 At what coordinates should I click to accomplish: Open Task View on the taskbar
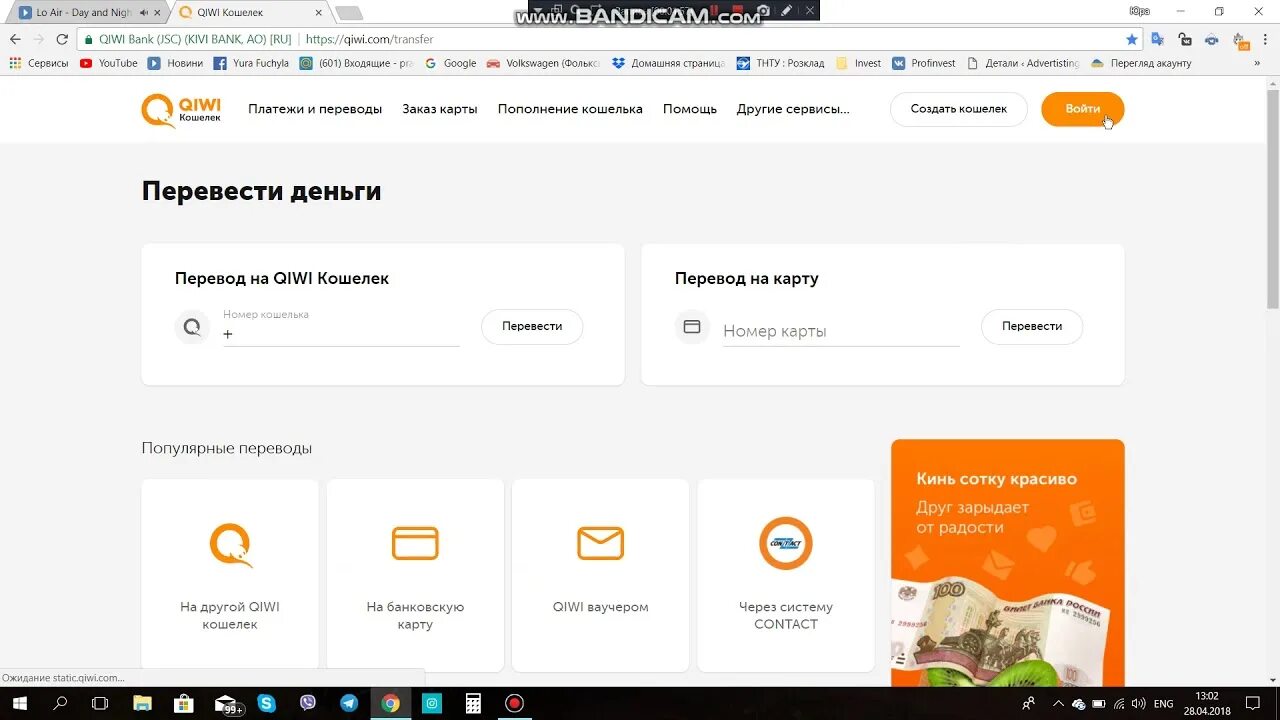100,703
